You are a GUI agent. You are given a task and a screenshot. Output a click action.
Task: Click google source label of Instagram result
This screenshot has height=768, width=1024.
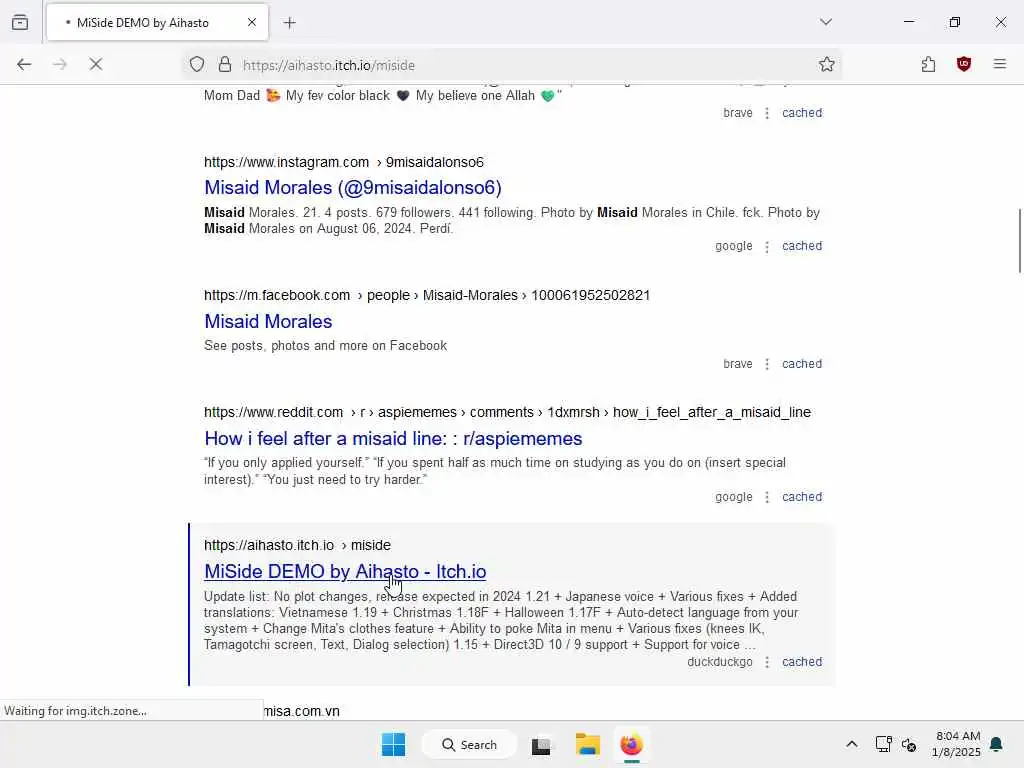733,246
